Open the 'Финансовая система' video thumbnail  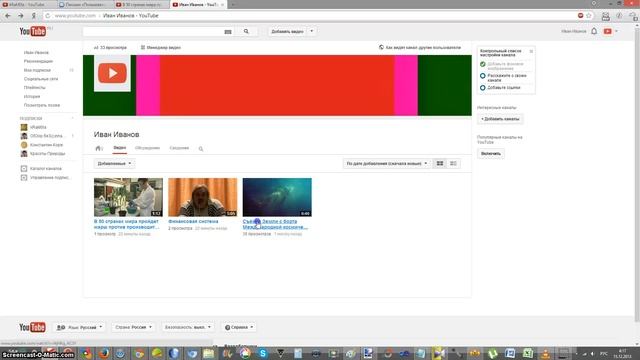(x=202, y=197)
